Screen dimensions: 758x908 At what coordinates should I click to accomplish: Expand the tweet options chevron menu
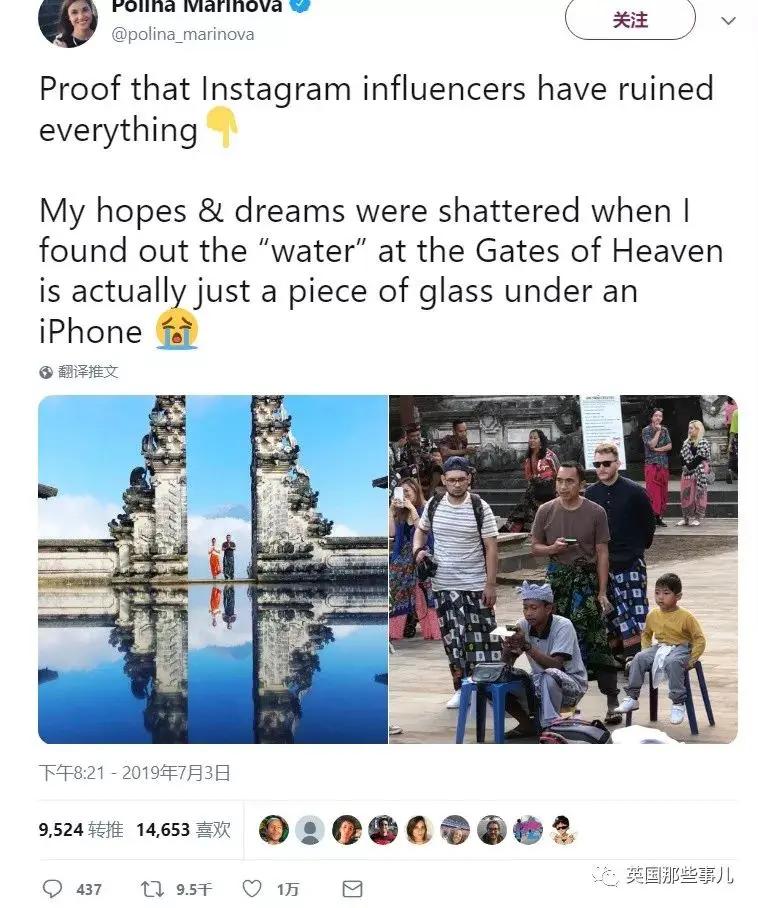(728, 21)
